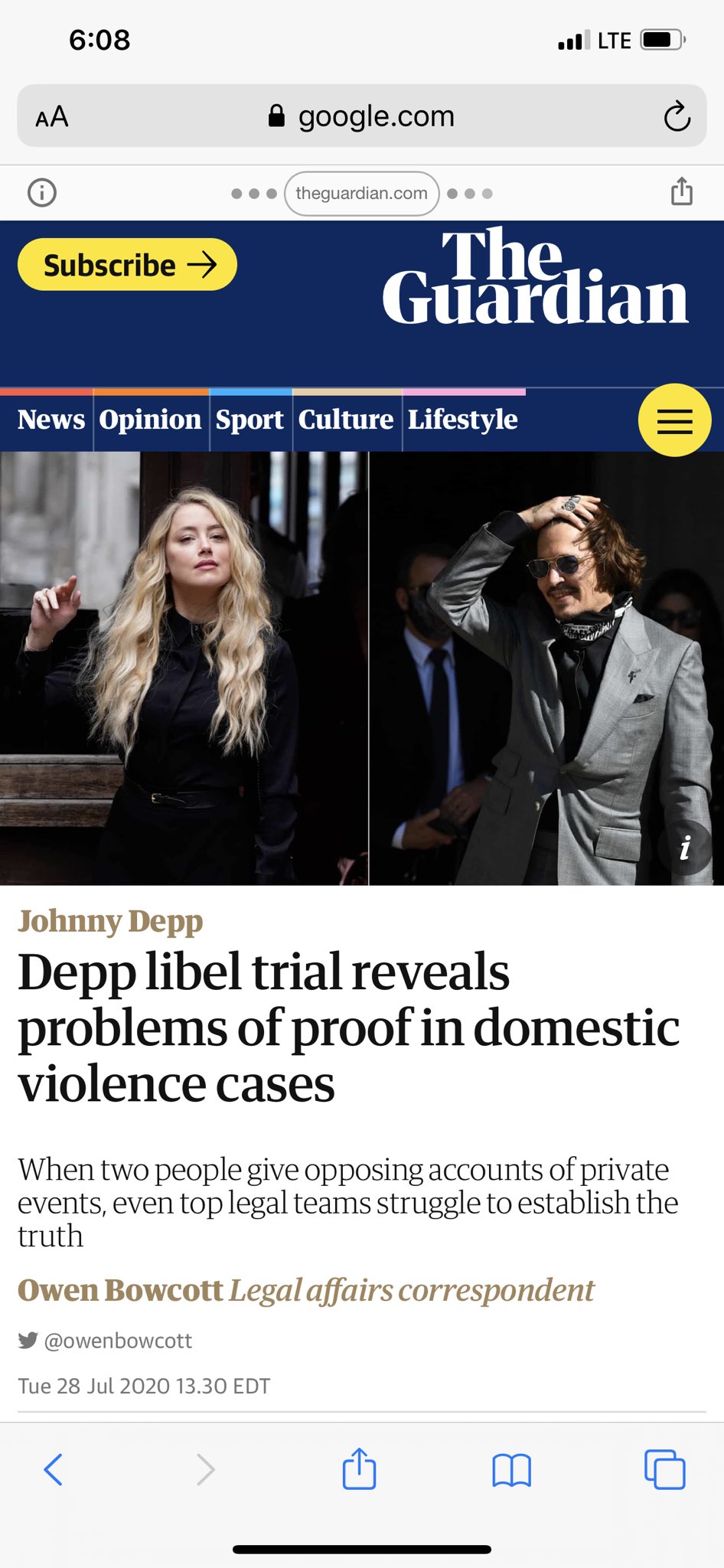Expand the yellow hamburger menu
The image size is (724, 1568).
[x=674, y=420]
